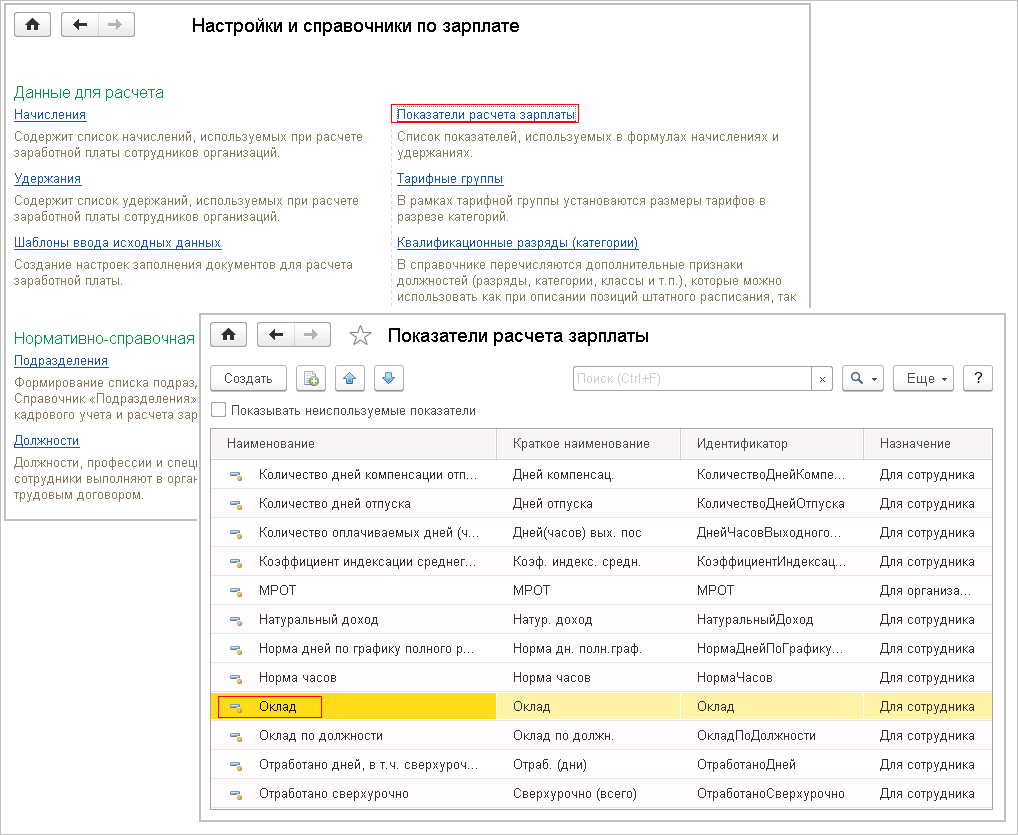Go forward in the Настройки и справочники window
1018x835 pixels.
tap(116, 25)
